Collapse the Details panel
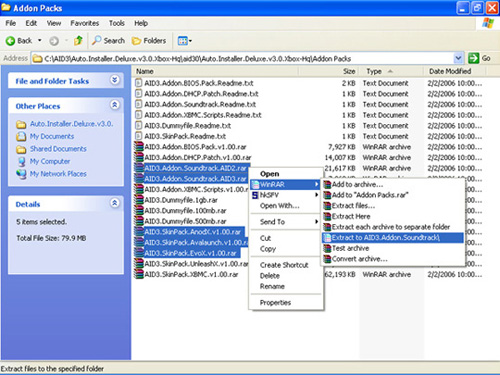 [x=115, y=203]
